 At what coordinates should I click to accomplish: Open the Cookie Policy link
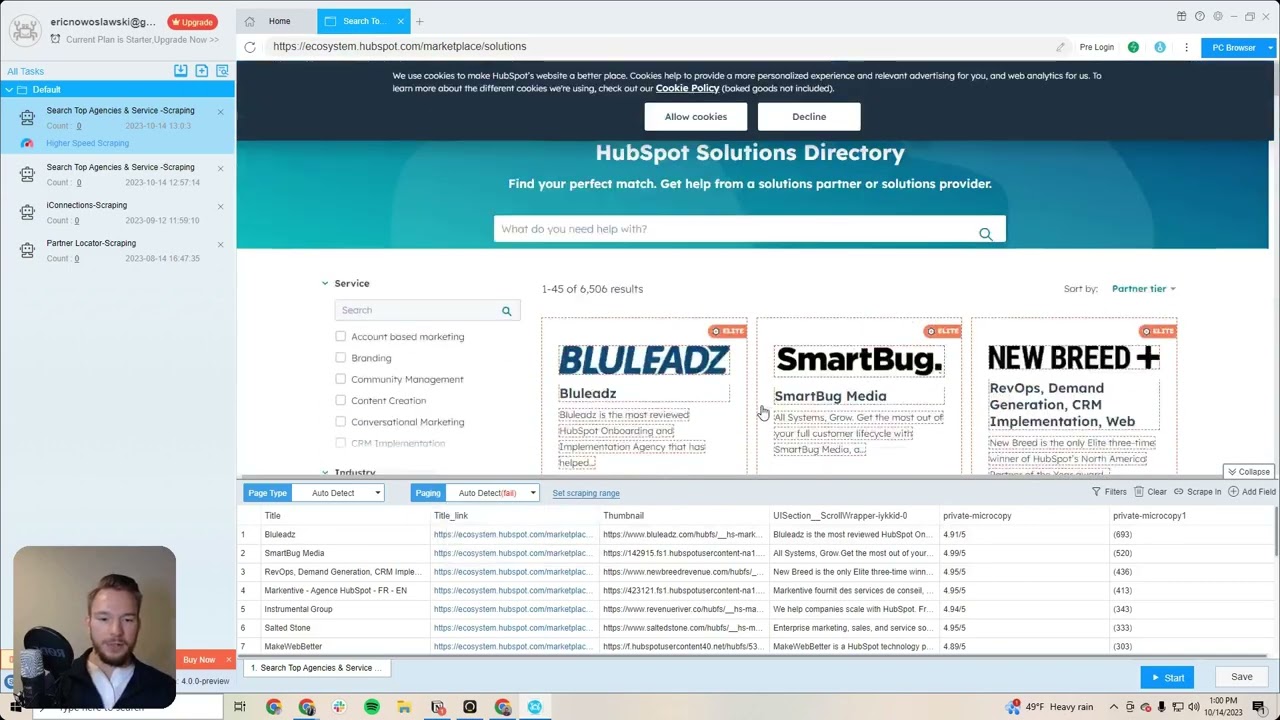[687, 88]
